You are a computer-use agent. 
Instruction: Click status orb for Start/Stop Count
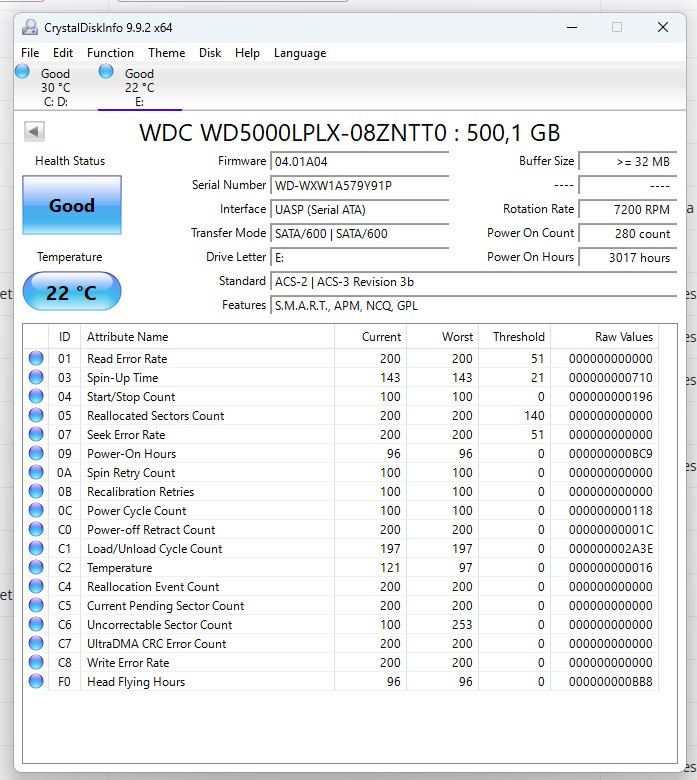(36, 396)
